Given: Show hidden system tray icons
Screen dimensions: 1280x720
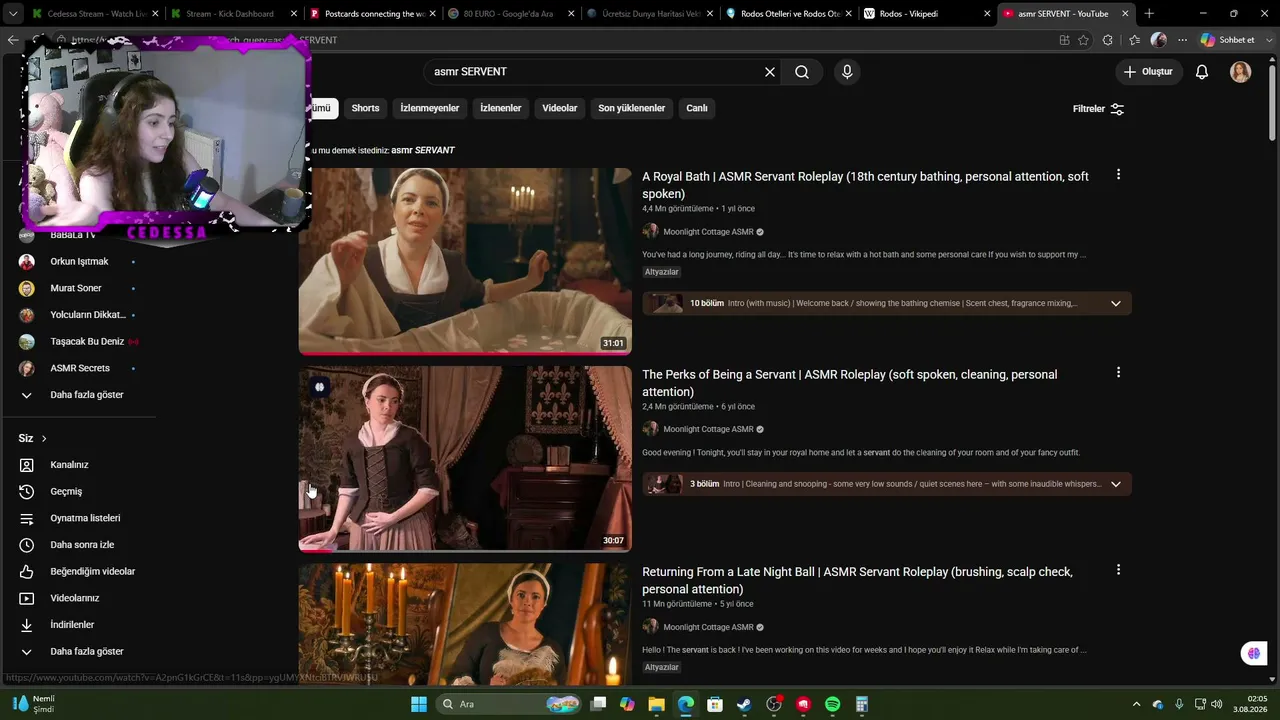Looking at the screenshot, I should [x=1137, y=704].
